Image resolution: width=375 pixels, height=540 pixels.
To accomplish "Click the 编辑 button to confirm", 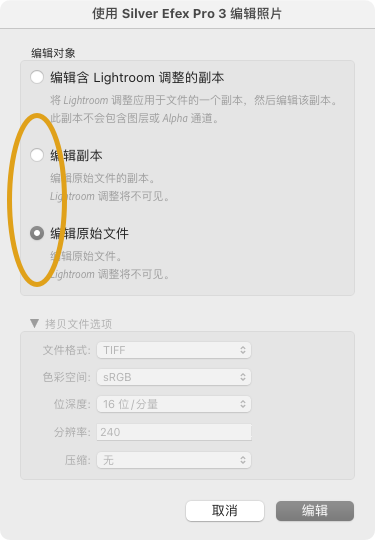I will 315,511.
